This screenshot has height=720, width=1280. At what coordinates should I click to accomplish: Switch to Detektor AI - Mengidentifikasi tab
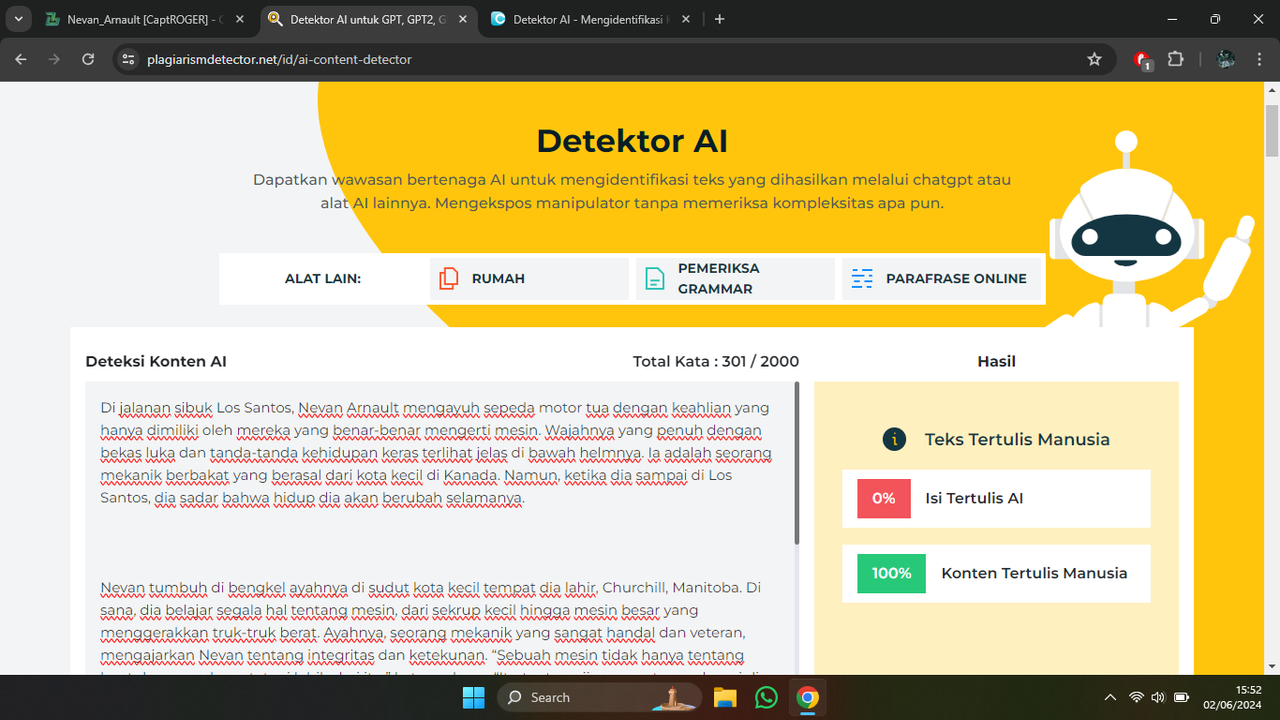pos(592,19)
